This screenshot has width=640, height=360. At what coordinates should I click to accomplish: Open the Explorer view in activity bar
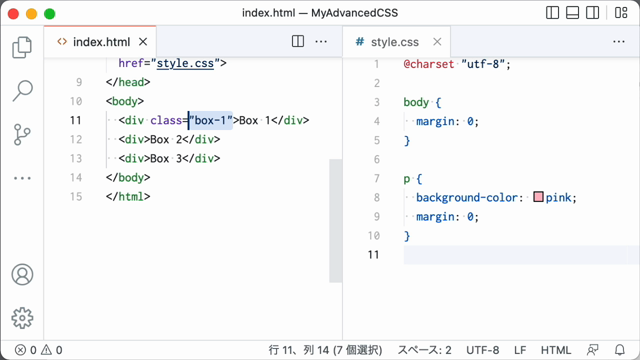(22, 47)
